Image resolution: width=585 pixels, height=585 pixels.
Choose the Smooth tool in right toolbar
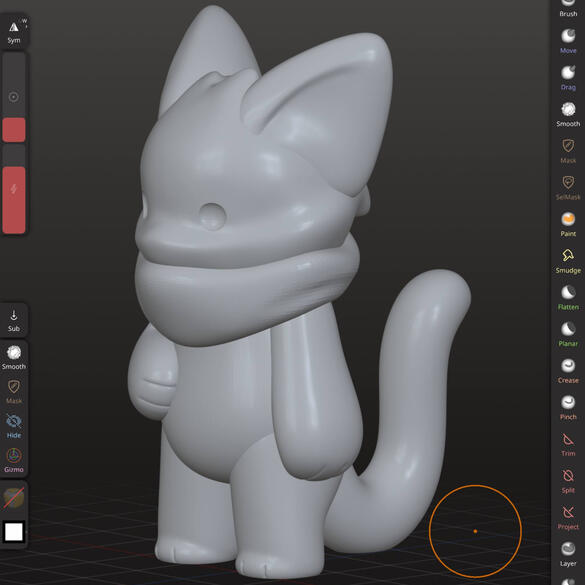coord(568,114)
